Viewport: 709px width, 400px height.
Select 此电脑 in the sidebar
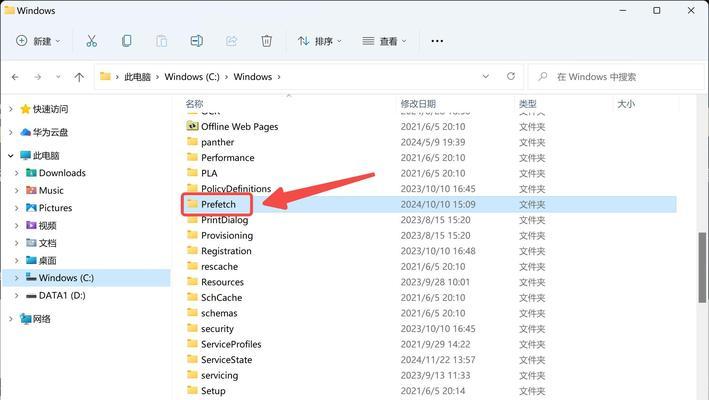[46, 155]
